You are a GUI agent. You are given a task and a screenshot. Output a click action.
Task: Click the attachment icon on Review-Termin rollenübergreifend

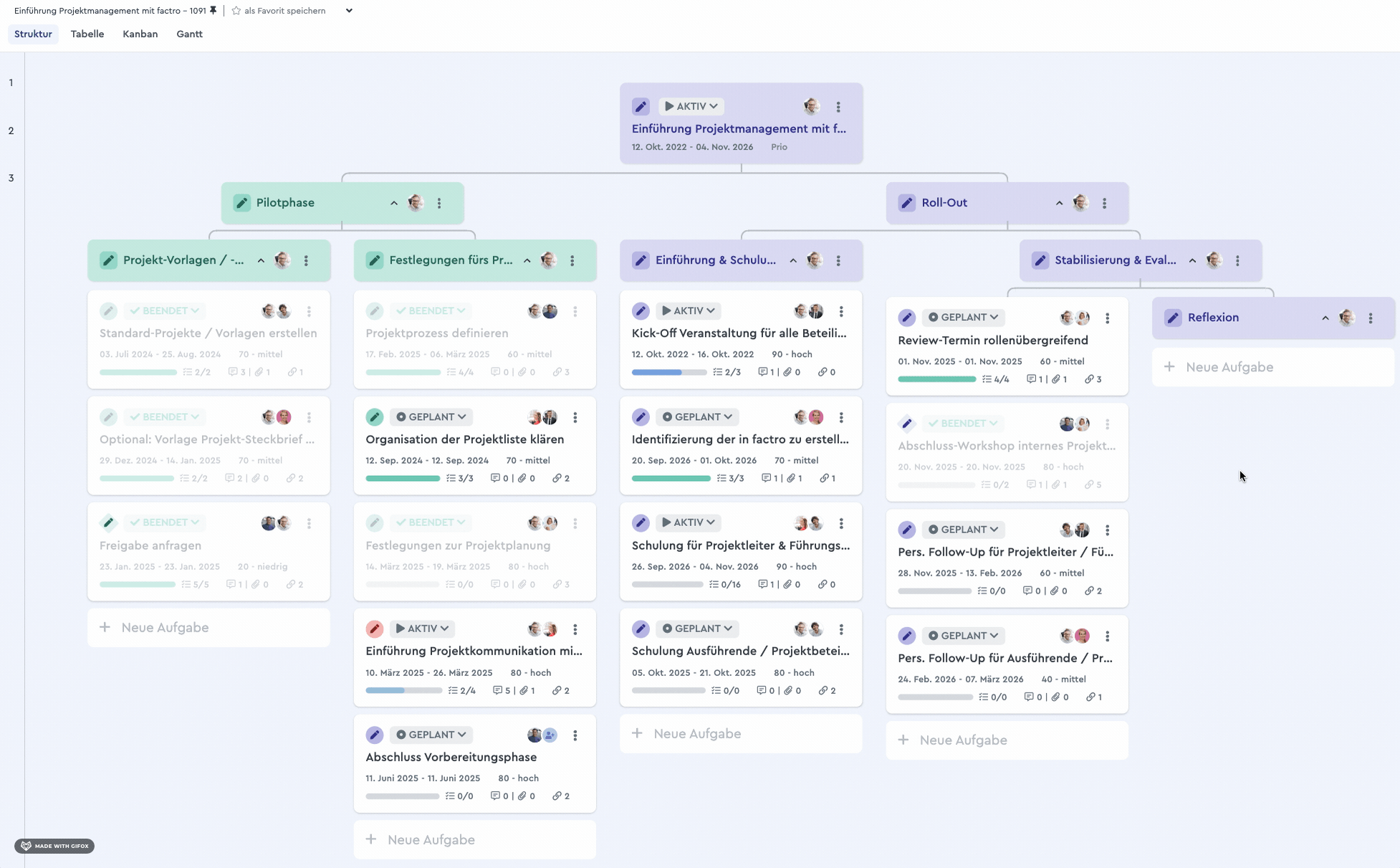[x=1055, y=379]
